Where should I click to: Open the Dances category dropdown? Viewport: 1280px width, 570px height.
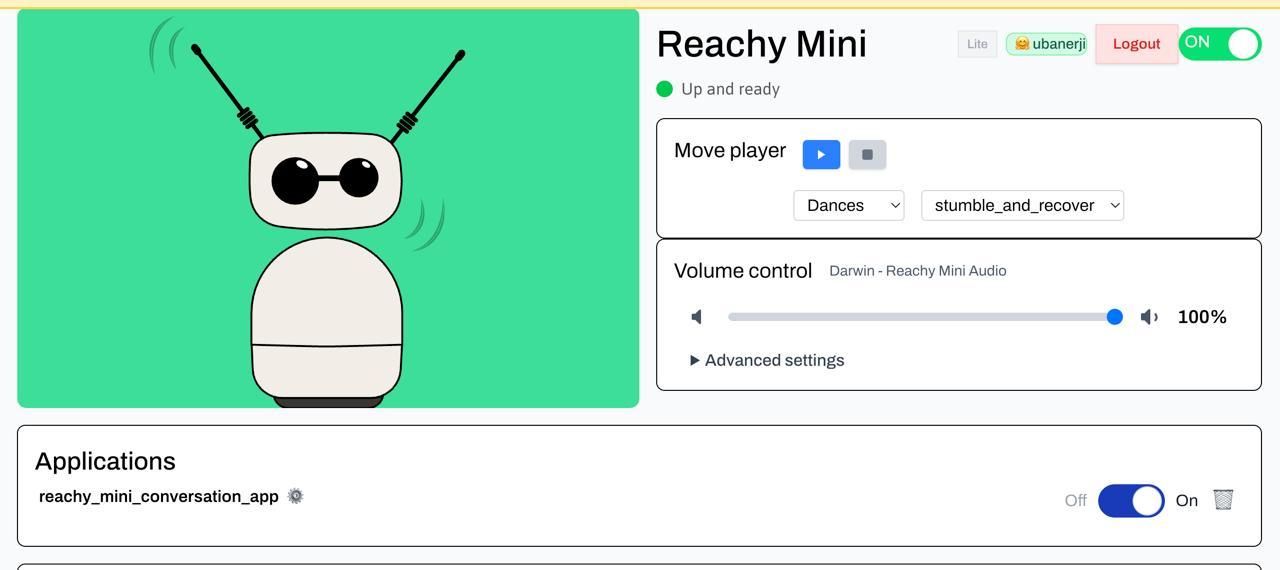click(x=849, y=205)
